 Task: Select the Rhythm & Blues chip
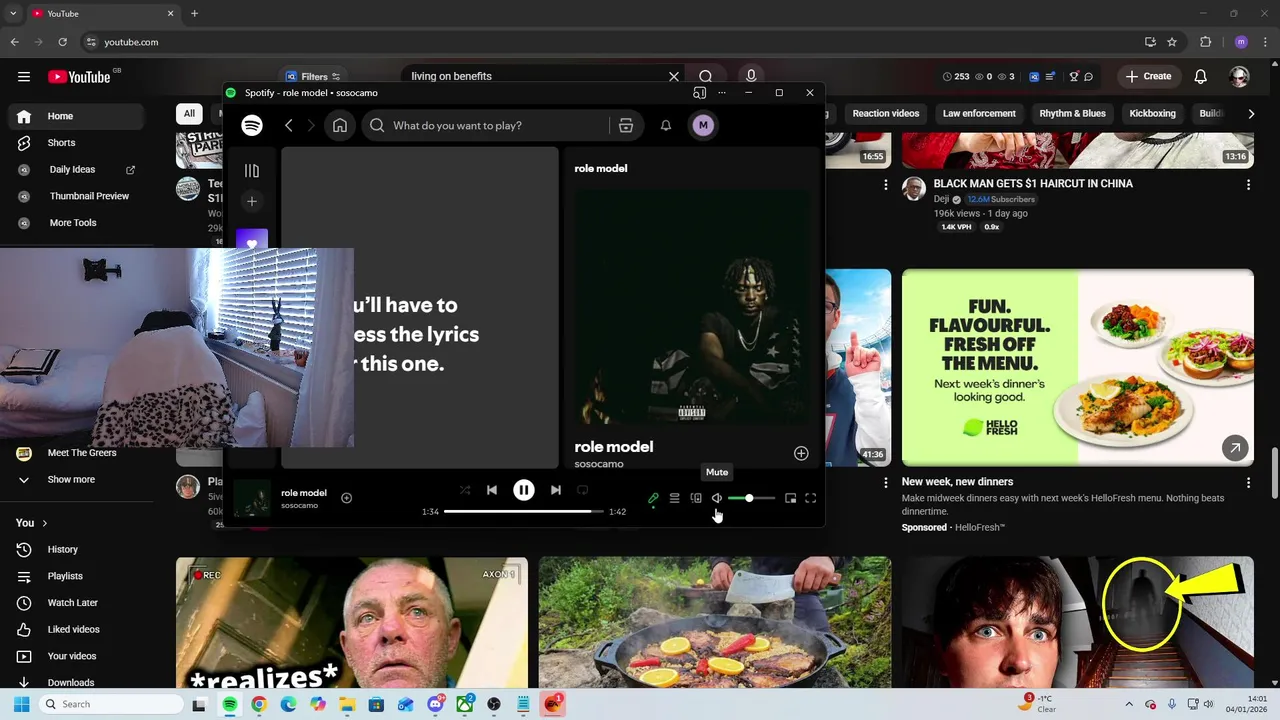click(x=1072, y=113)
